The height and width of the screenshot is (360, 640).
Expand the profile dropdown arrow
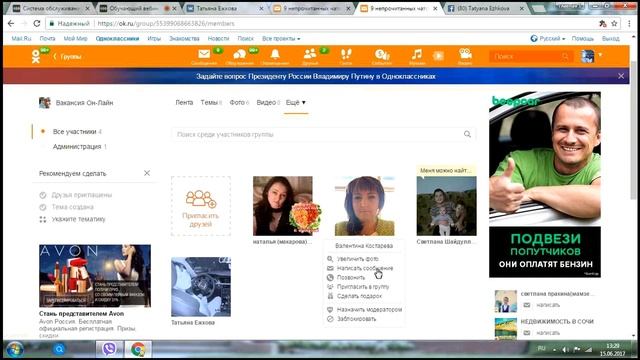click(x=600, y=54)
